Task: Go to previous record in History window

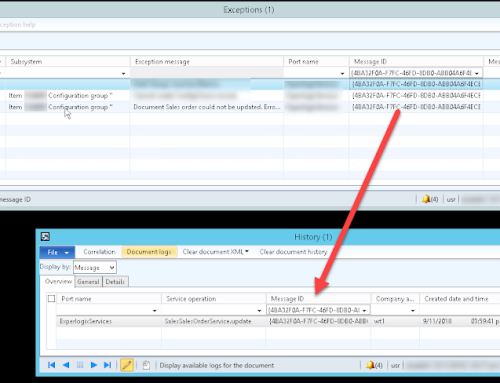Action: point(66,365)
